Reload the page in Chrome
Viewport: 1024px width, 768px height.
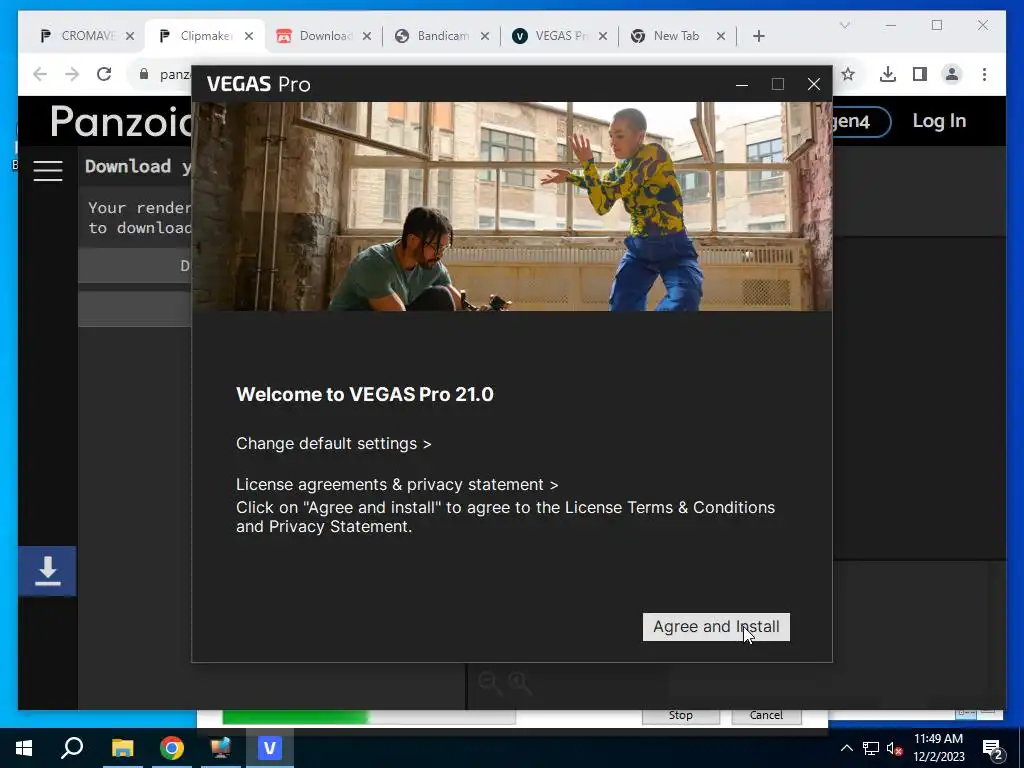point(104,74)
